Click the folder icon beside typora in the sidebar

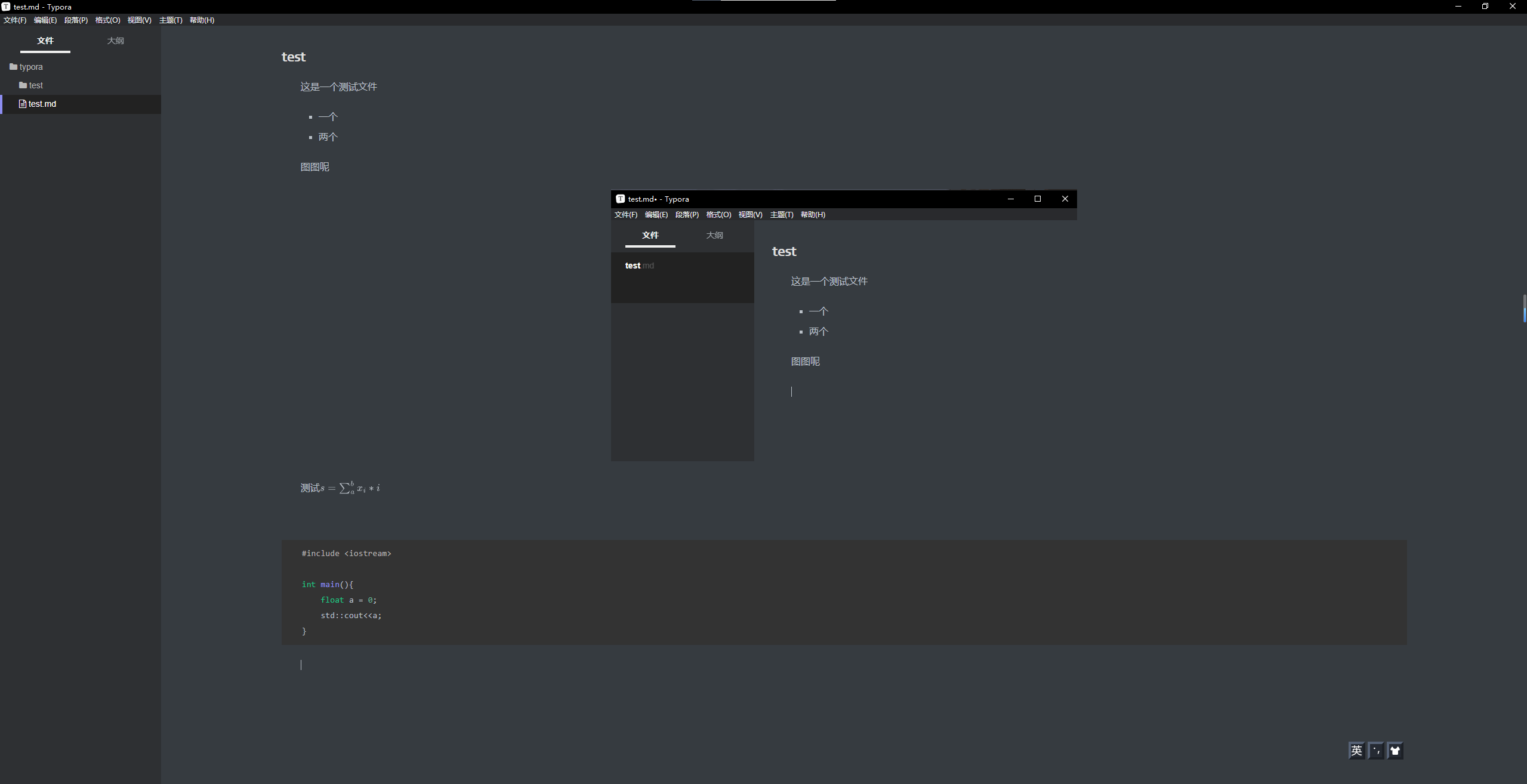tap(13, 67)
